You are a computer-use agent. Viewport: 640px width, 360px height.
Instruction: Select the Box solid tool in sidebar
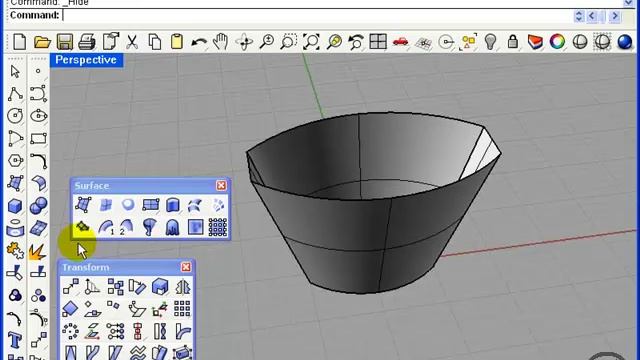(15, 206)
